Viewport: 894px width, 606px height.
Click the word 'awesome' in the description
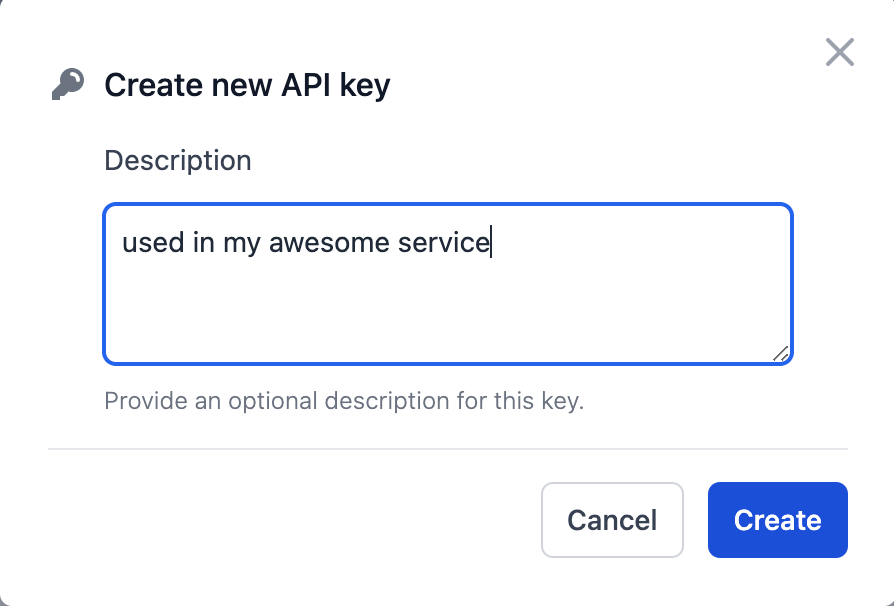pyautogui.click(x=329, y=242)
